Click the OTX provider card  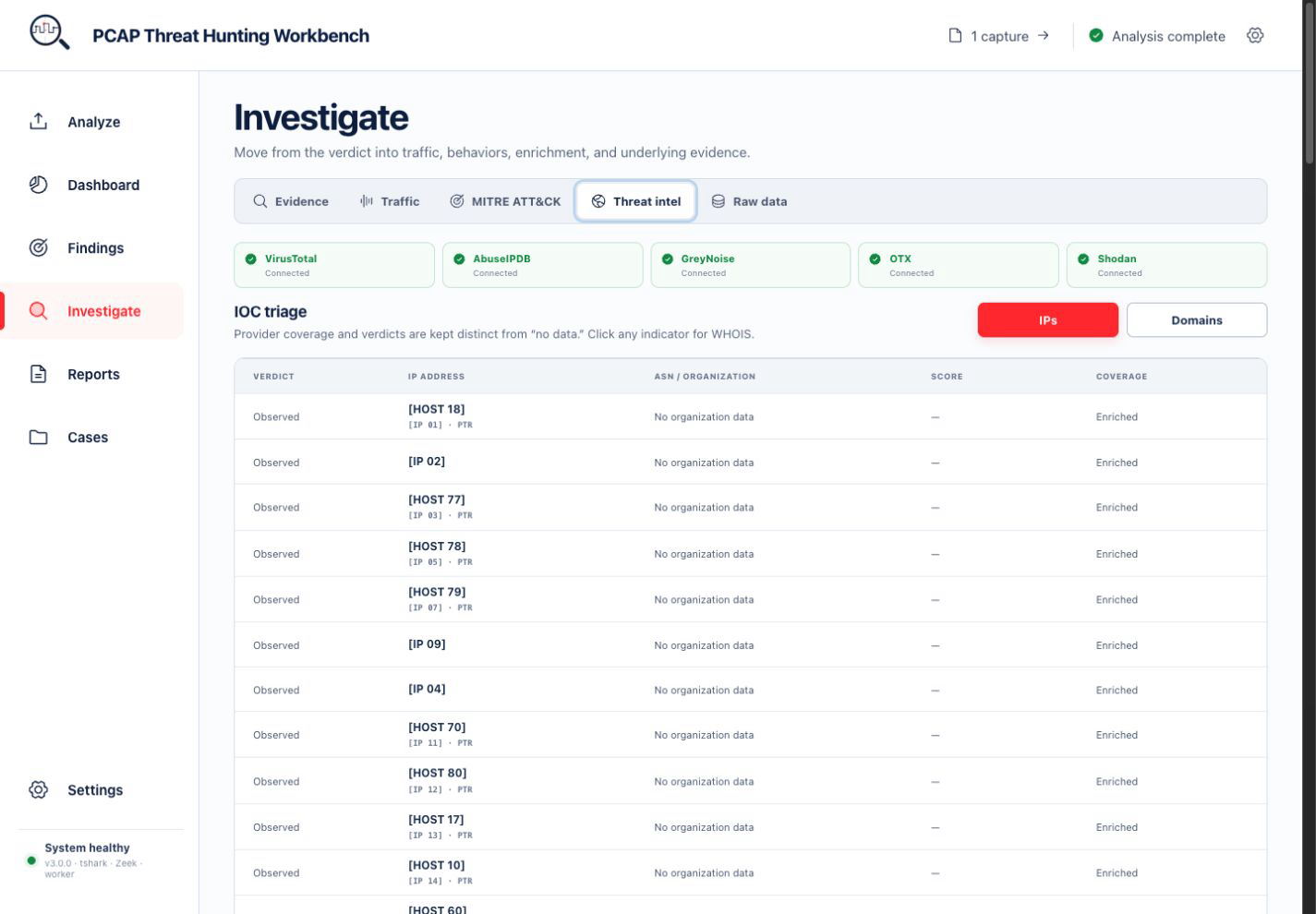tap(959, 265)
